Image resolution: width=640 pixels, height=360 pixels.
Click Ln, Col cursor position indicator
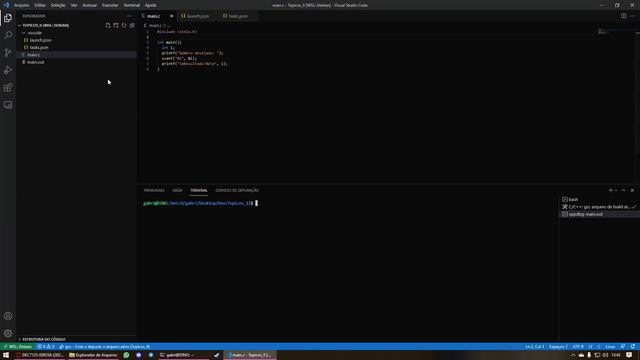tap(535, 347)
